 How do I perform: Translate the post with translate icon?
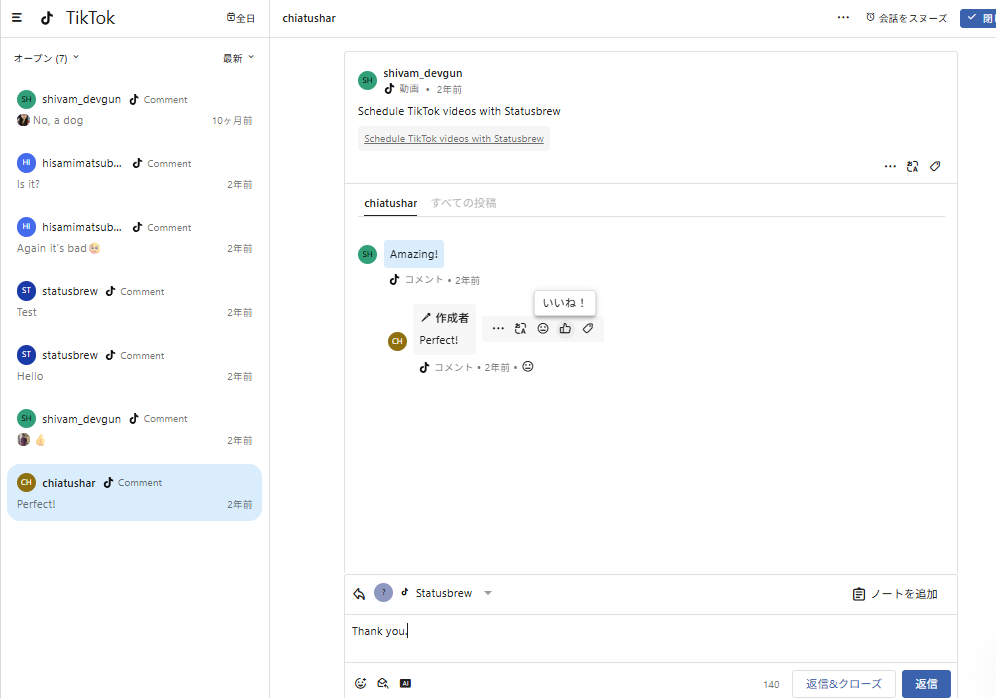912,166
